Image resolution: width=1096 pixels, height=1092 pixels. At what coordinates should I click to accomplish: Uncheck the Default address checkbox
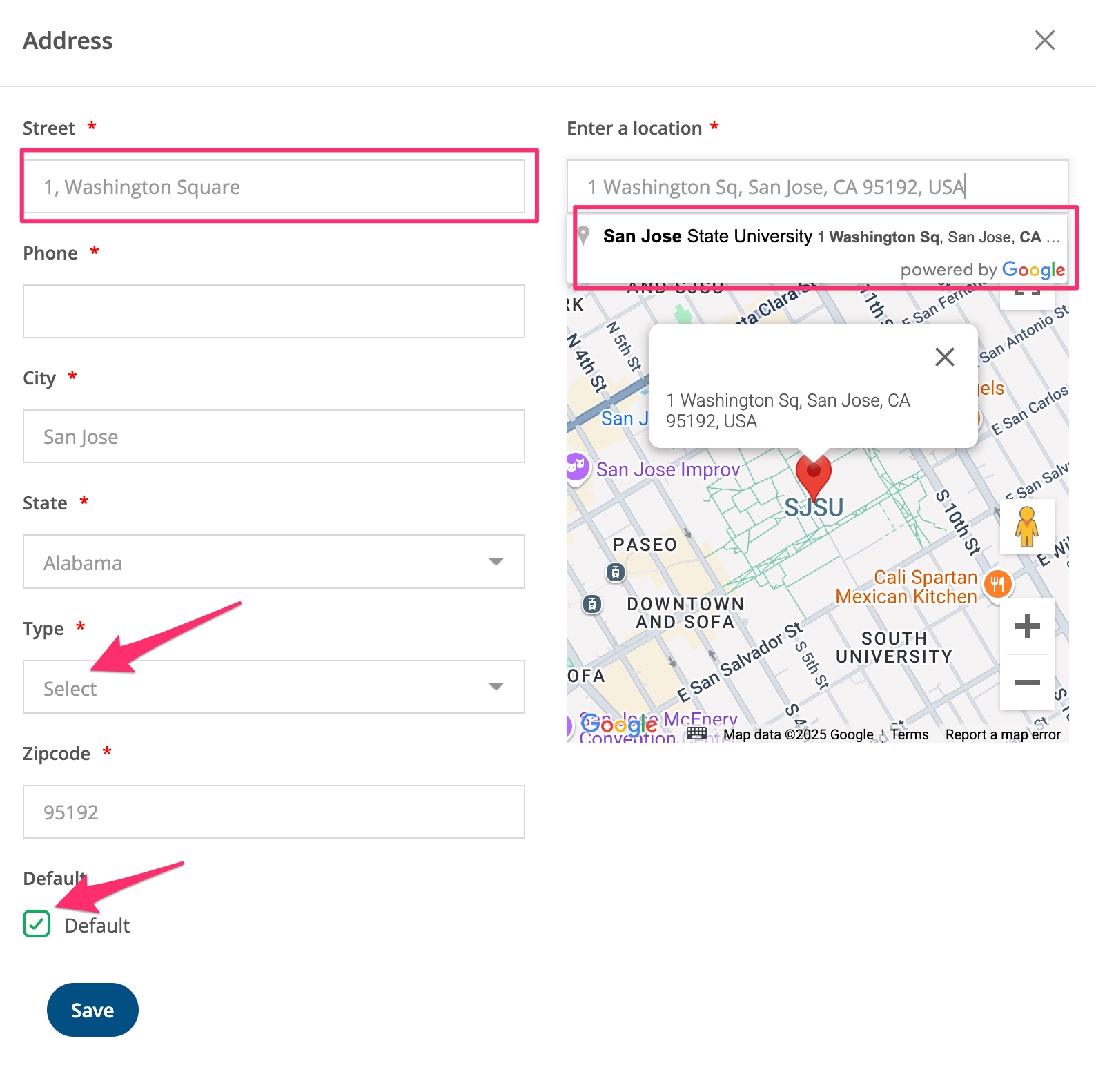coord(37,924)
